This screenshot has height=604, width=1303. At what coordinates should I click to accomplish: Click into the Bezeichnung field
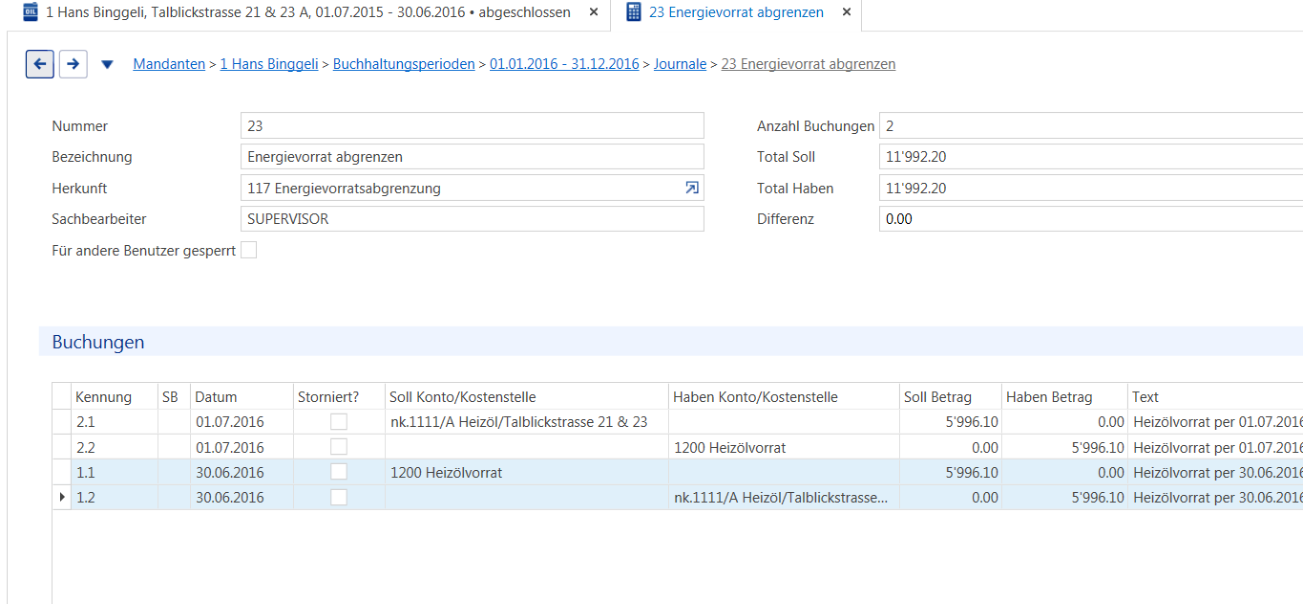472,157
